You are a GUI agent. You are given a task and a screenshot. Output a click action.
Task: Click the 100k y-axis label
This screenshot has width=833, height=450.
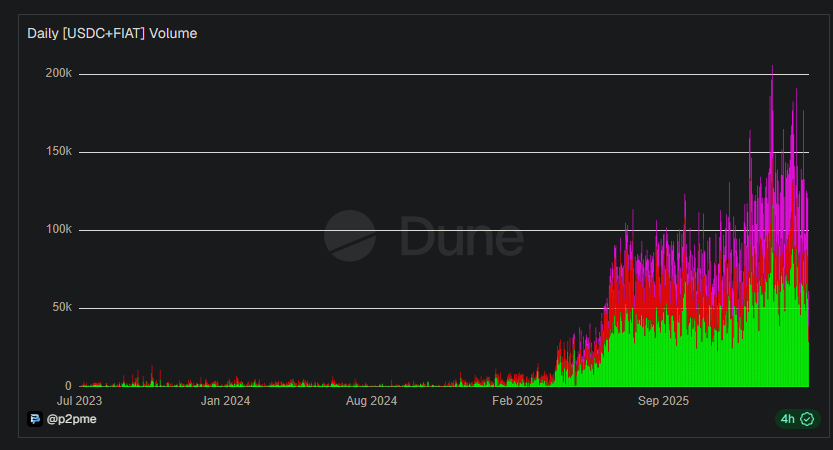pyautogui.click(x=59, y=229)
